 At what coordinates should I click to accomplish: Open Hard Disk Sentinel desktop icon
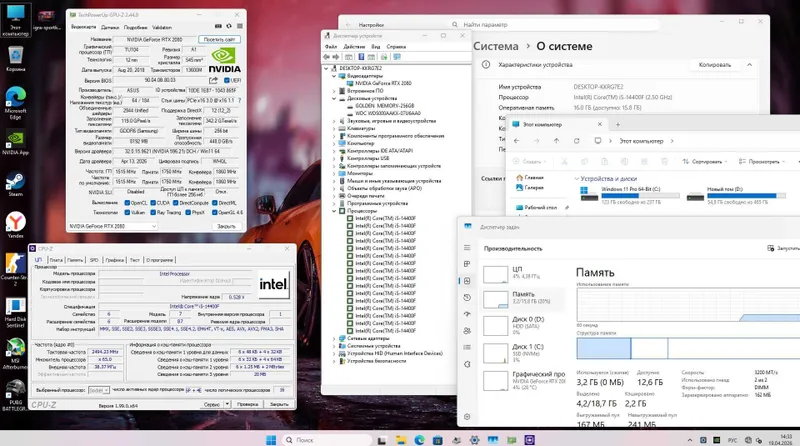[x=15, y=312]
